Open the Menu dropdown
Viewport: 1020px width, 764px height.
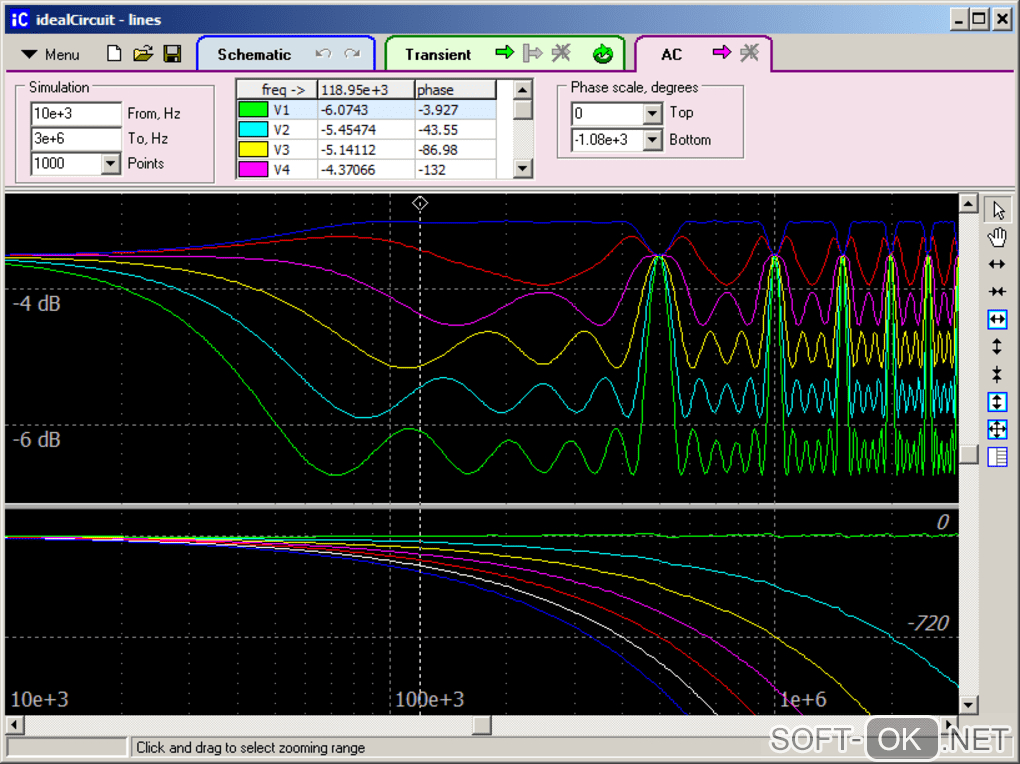click(x=51, y=54)
